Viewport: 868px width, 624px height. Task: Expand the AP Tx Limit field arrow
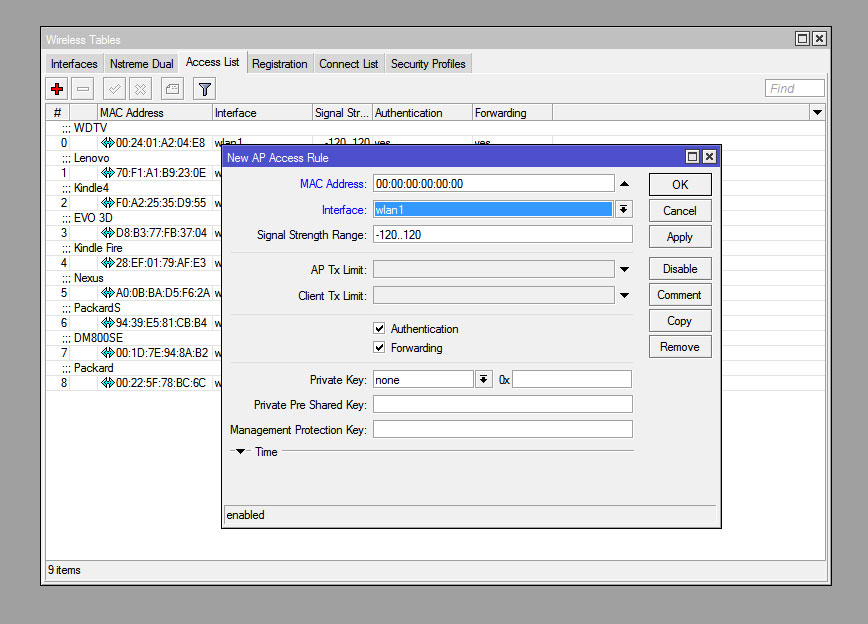[624, 269]
